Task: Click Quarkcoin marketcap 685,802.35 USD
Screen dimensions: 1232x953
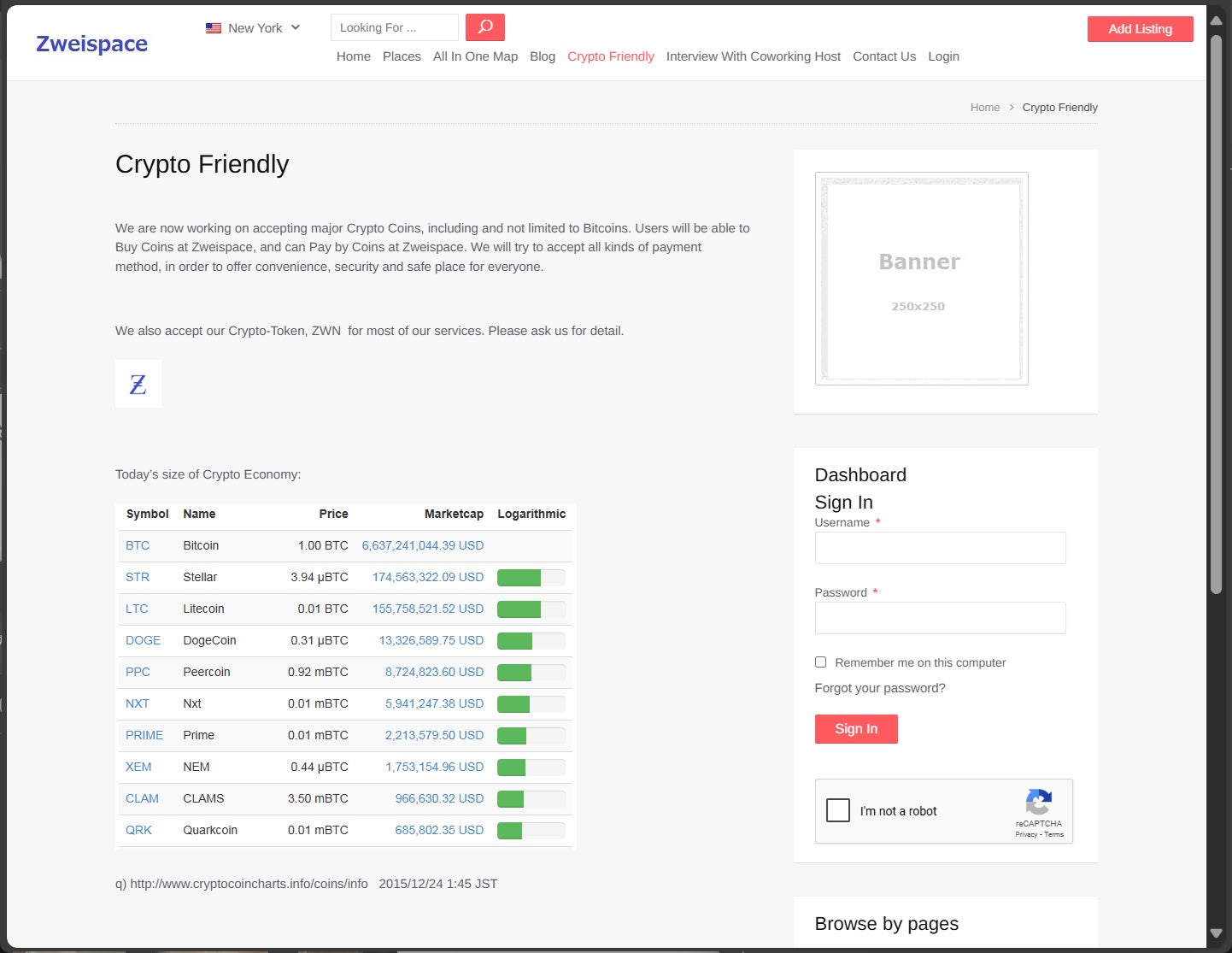Action: click(439, 830)
